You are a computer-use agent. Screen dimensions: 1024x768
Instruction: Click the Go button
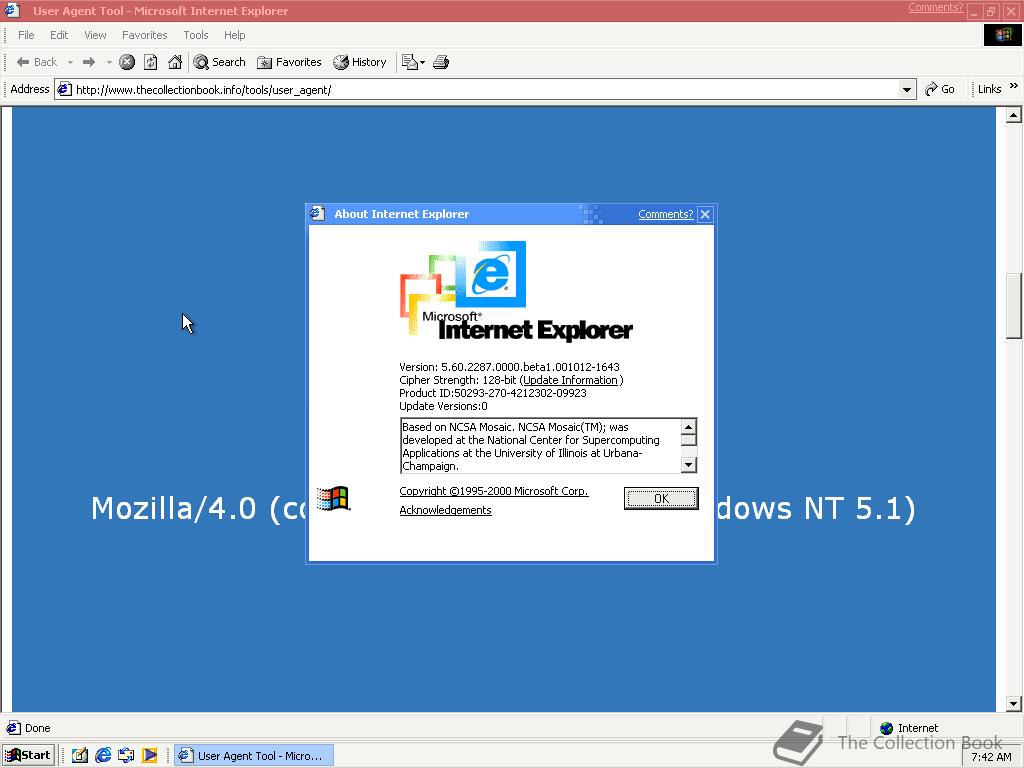pyautogui.click(x=940, y=89)
